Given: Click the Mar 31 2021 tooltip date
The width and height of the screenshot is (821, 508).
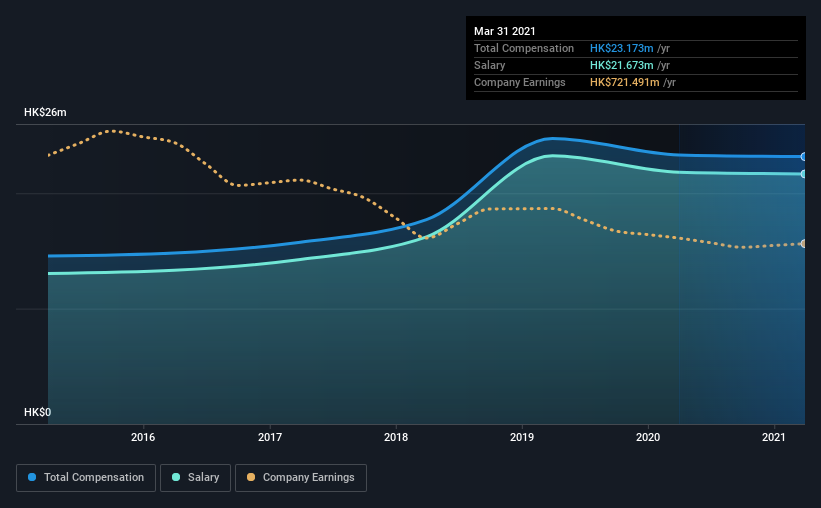Looking at the screenshot, I should [x=505, y=31].
